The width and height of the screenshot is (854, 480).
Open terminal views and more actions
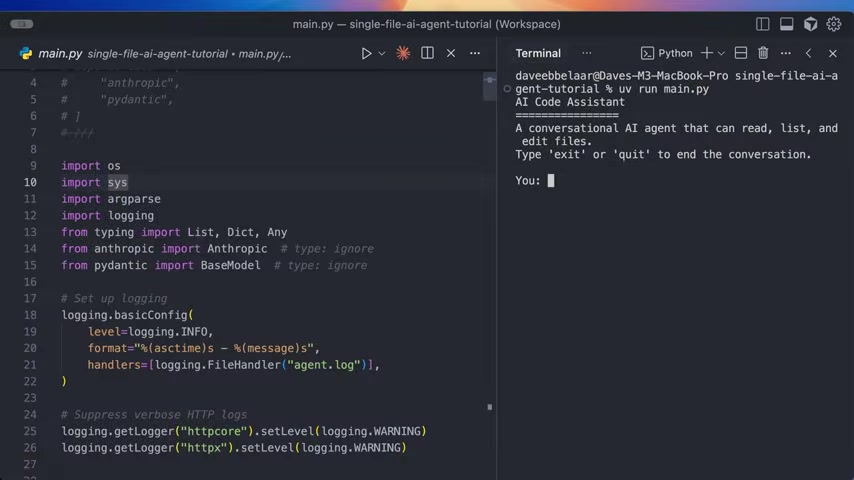pyautogui.click(x=785, y=53)
